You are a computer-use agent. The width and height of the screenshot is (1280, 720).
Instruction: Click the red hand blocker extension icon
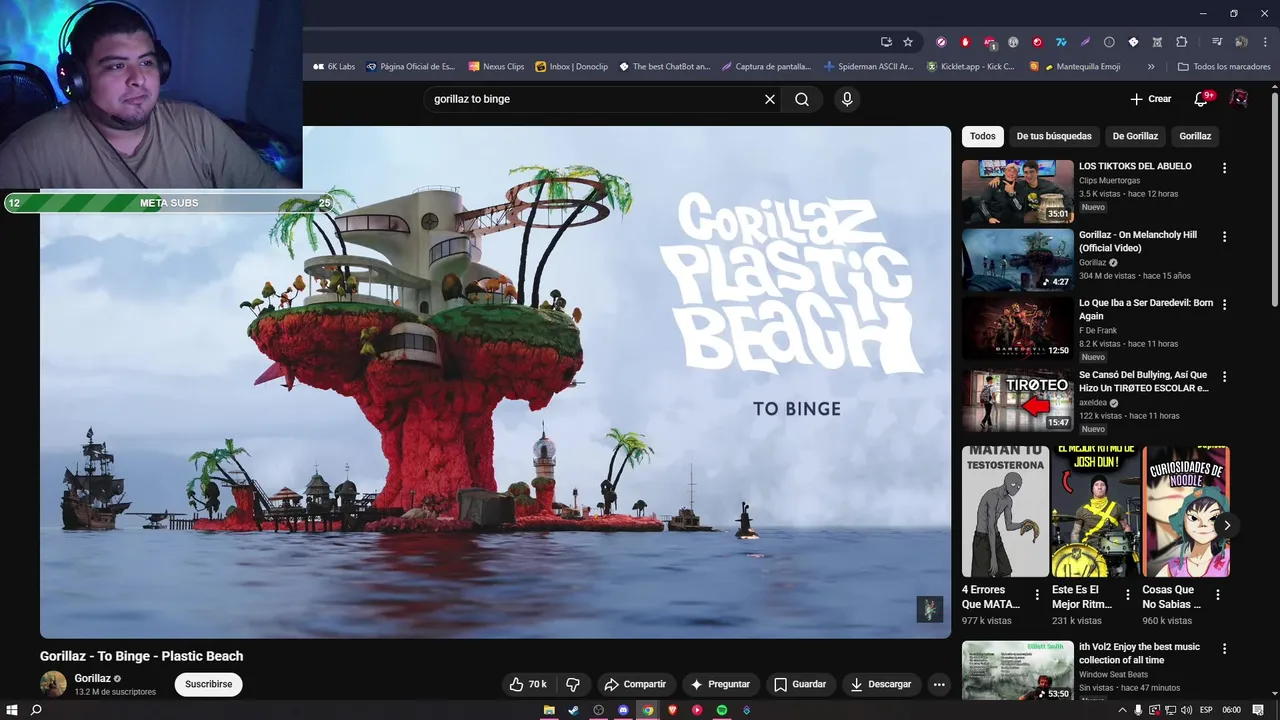tap(965, 42)
